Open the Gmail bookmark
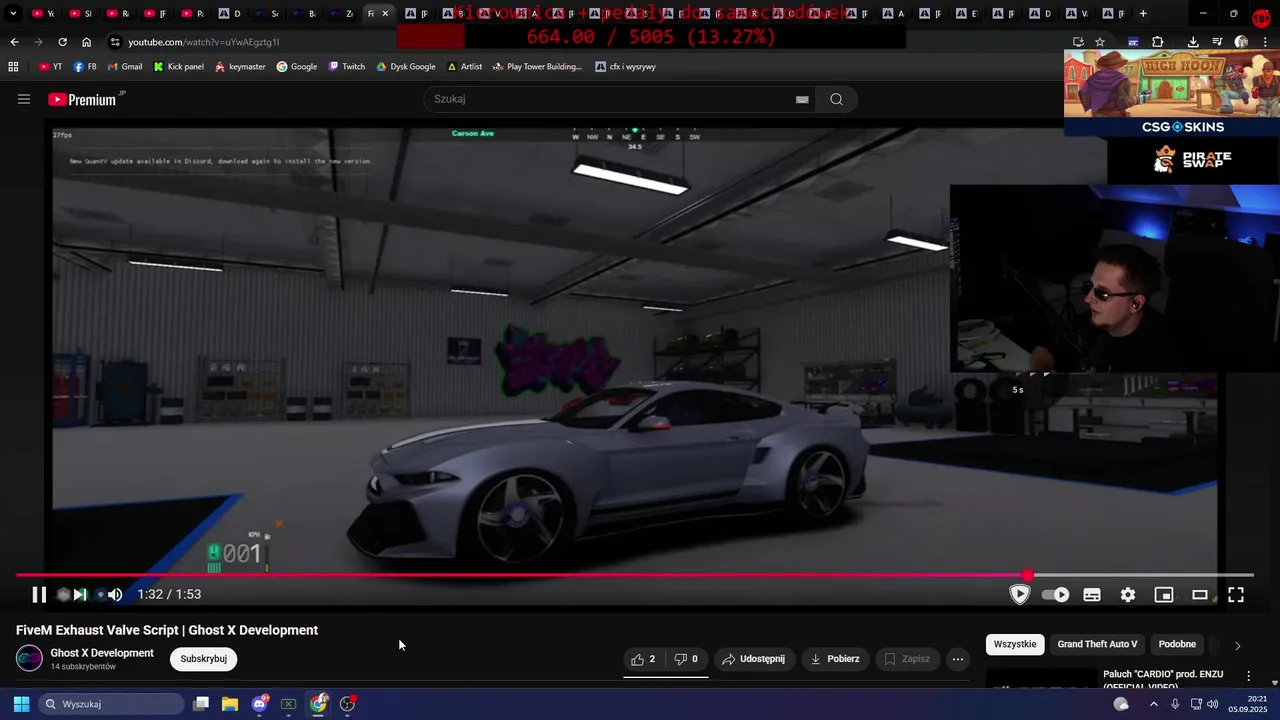 point(124,67)
